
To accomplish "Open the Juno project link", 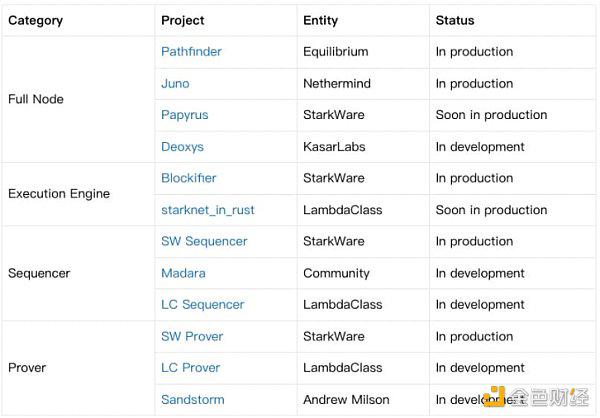I will [x=175, y=83].
